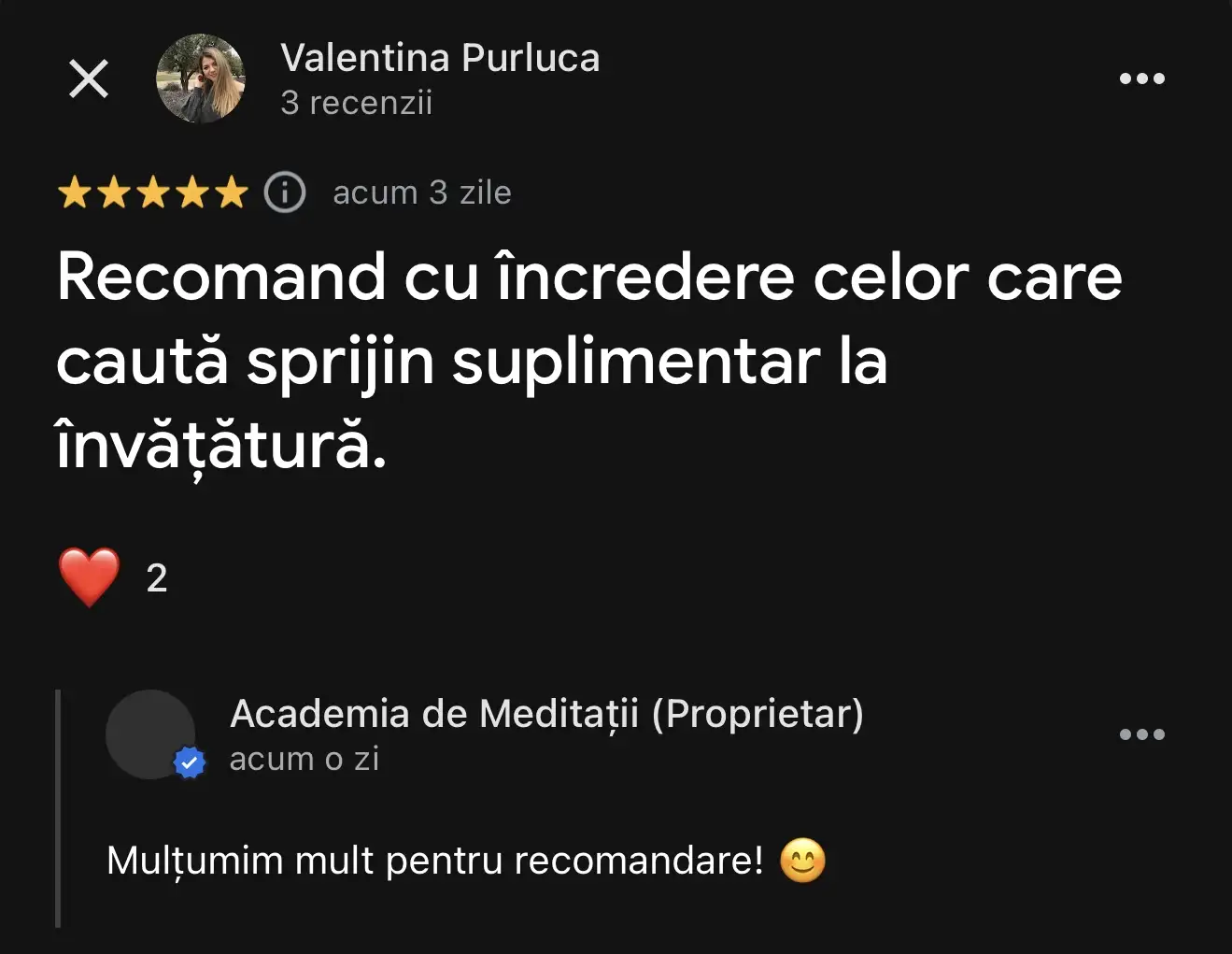This screenshot has width=1232, height=954.
Task: Click the 'acum 3 zile' review timestamp
Action: 422,192
